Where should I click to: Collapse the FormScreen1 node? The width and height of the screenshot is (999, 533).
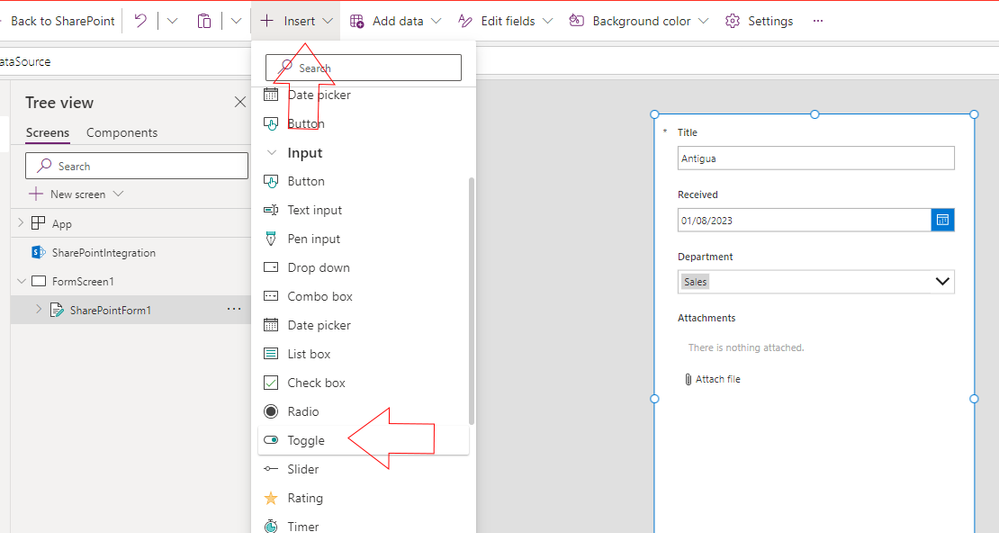(x=22, y=281)
